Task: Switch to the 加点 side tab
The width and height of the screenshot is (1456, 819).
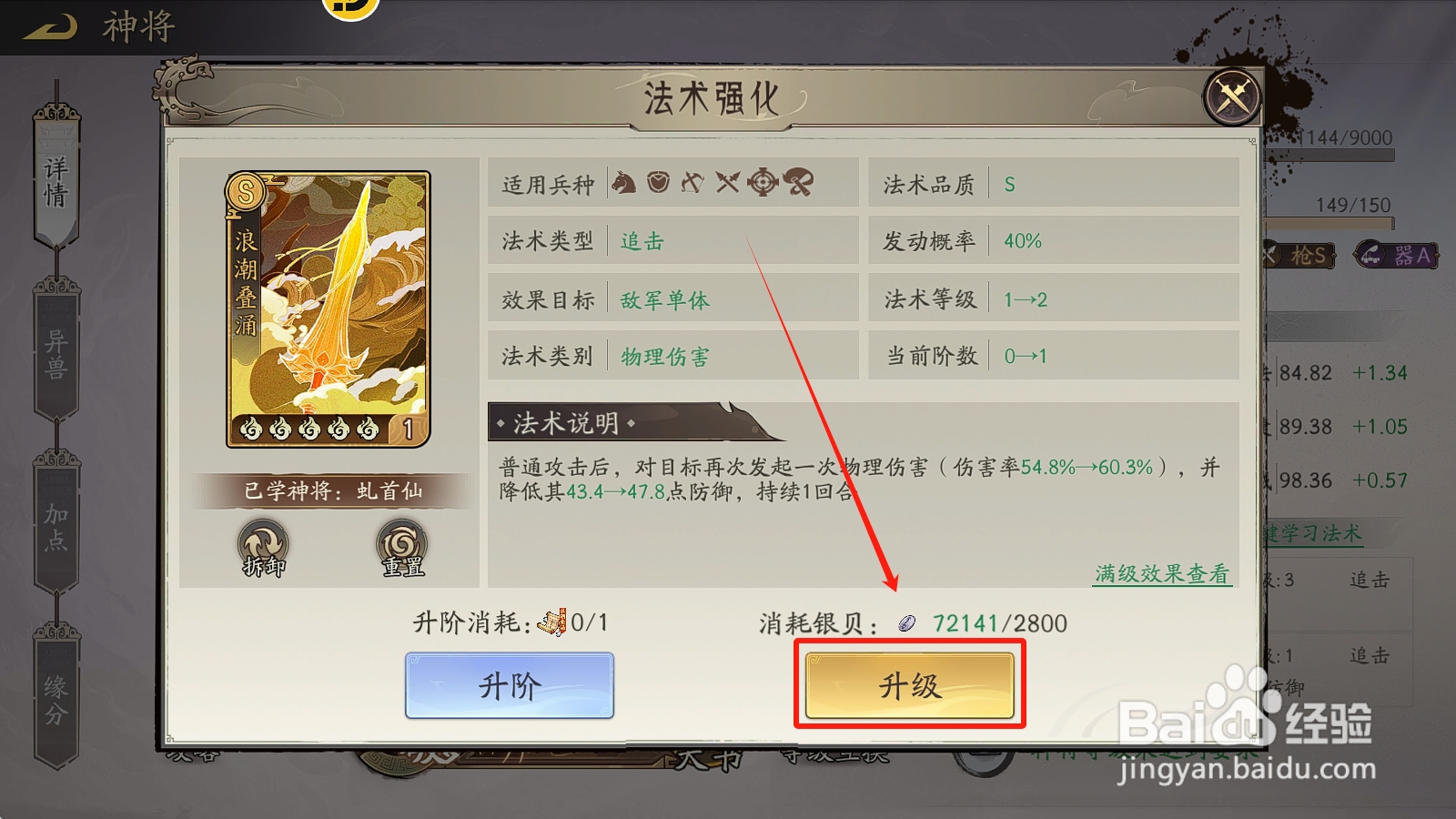Action: coord(56,526)
